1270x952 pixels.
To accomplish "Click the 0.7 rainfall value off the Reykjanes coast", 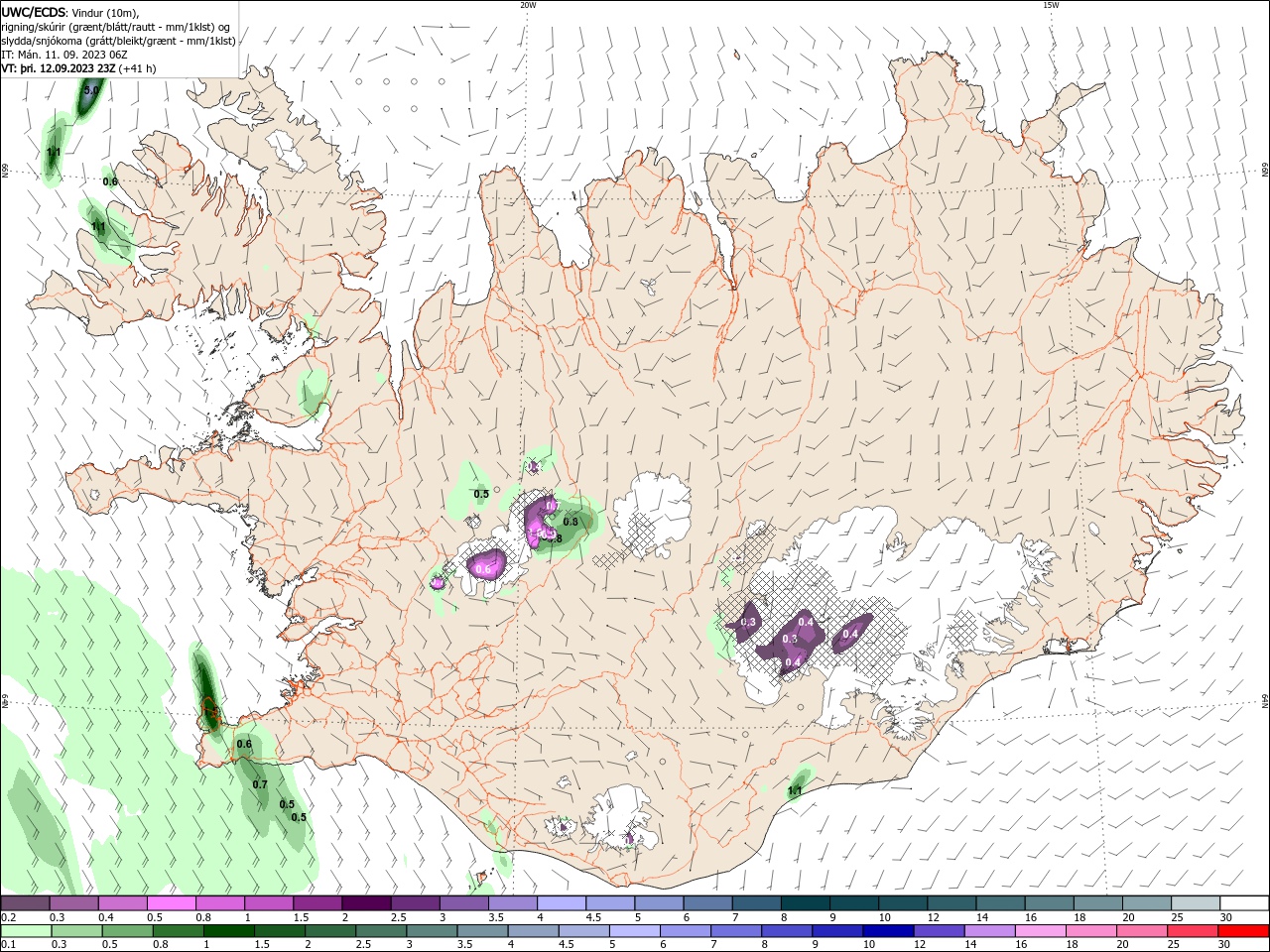I will click(x=260, y=784).
